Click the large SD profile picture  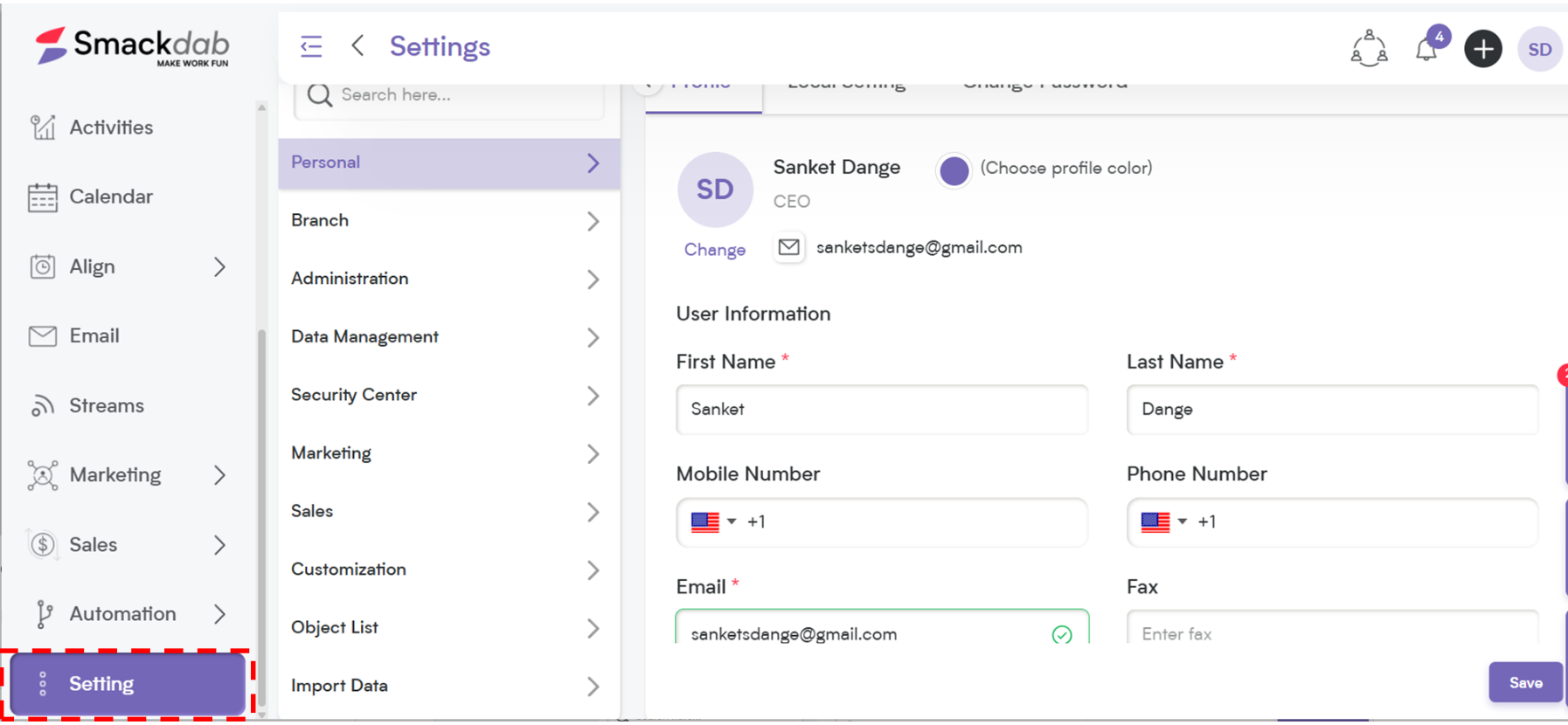pos(715,190)
